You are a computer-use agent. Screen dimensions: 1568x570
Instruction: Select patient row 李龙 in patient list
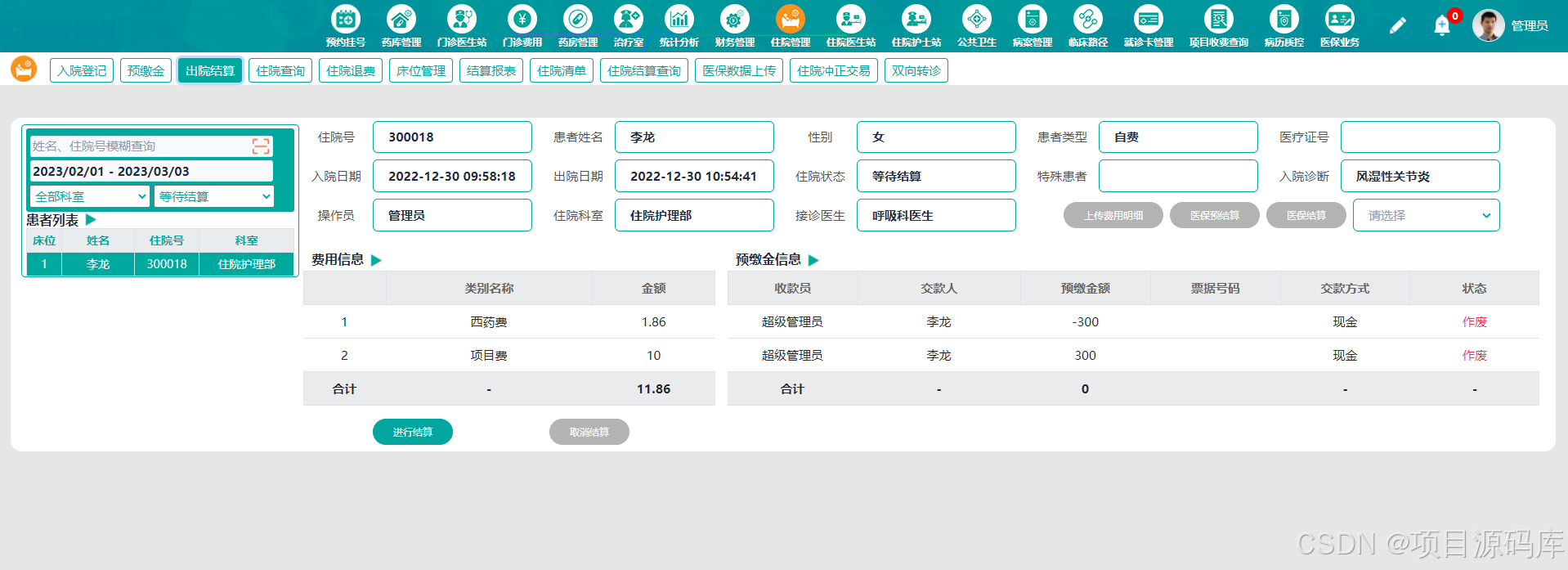160,264
